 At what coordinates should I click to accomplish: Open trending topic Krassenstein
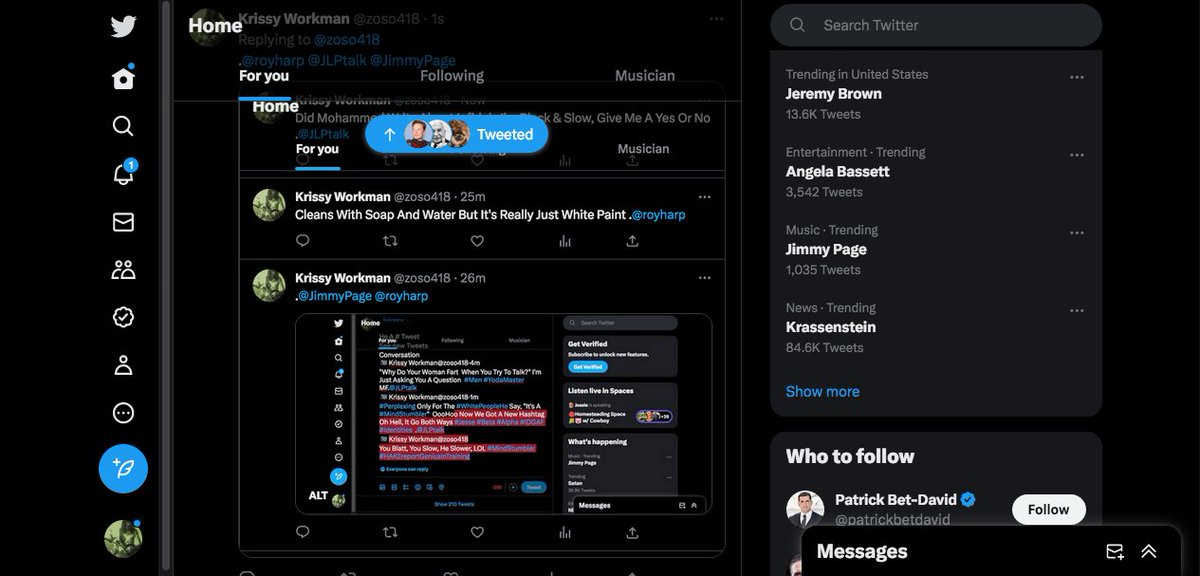click(x=831, y=328)
